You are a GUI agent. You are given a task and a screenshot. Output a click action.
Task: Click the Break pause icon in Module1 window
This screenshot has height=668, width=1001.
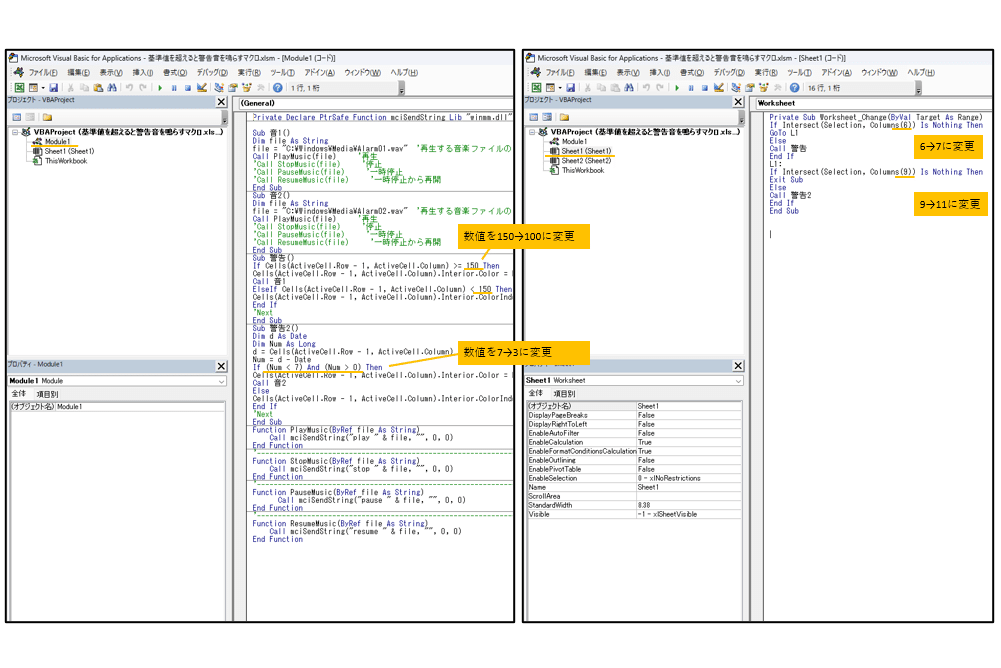tap(174, 88)
